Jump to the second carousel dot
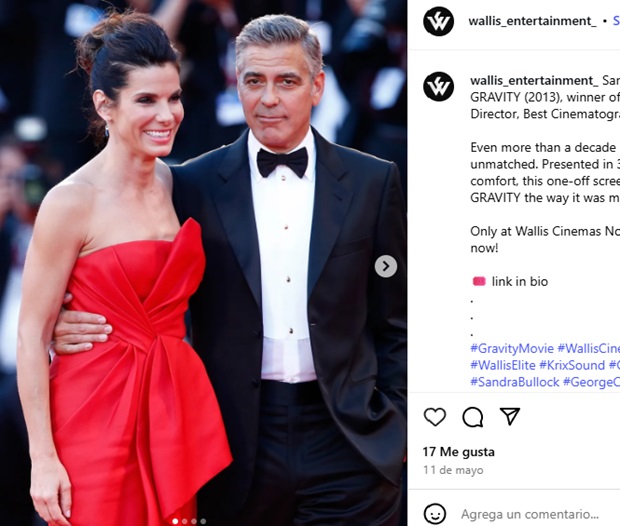Image resolution: width=620 pixels, height=526 pixels. coord(184,521)
